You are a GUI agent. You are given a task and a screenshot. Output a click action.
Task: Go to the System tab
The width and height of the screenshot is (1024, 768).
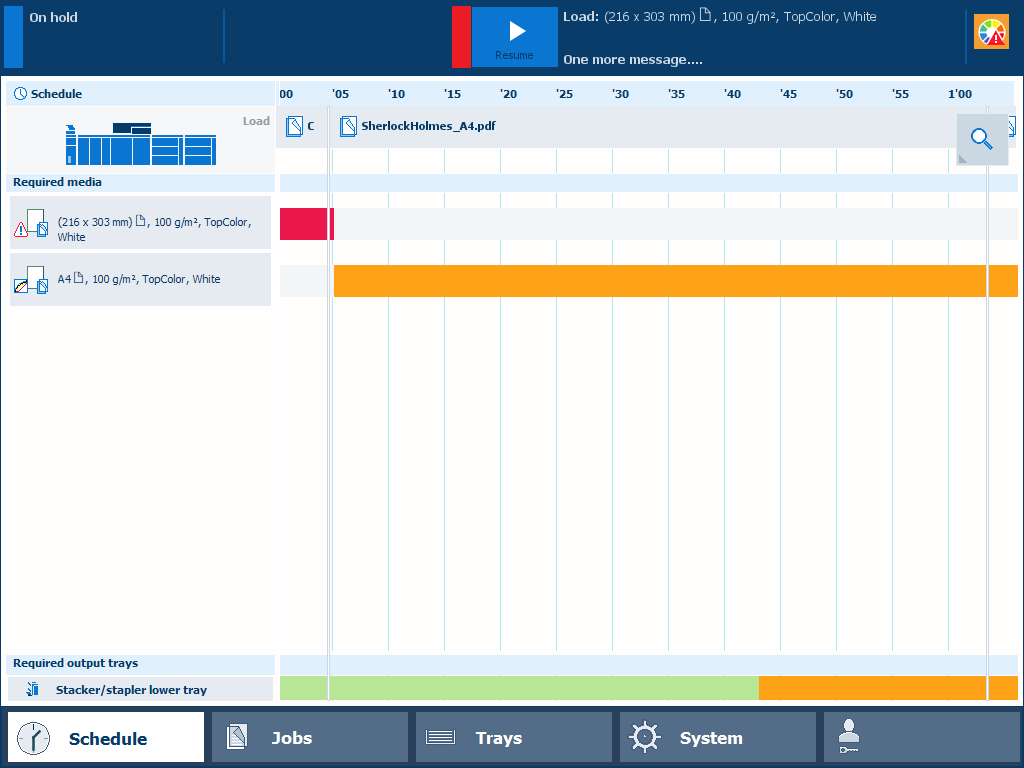(717, 738)
